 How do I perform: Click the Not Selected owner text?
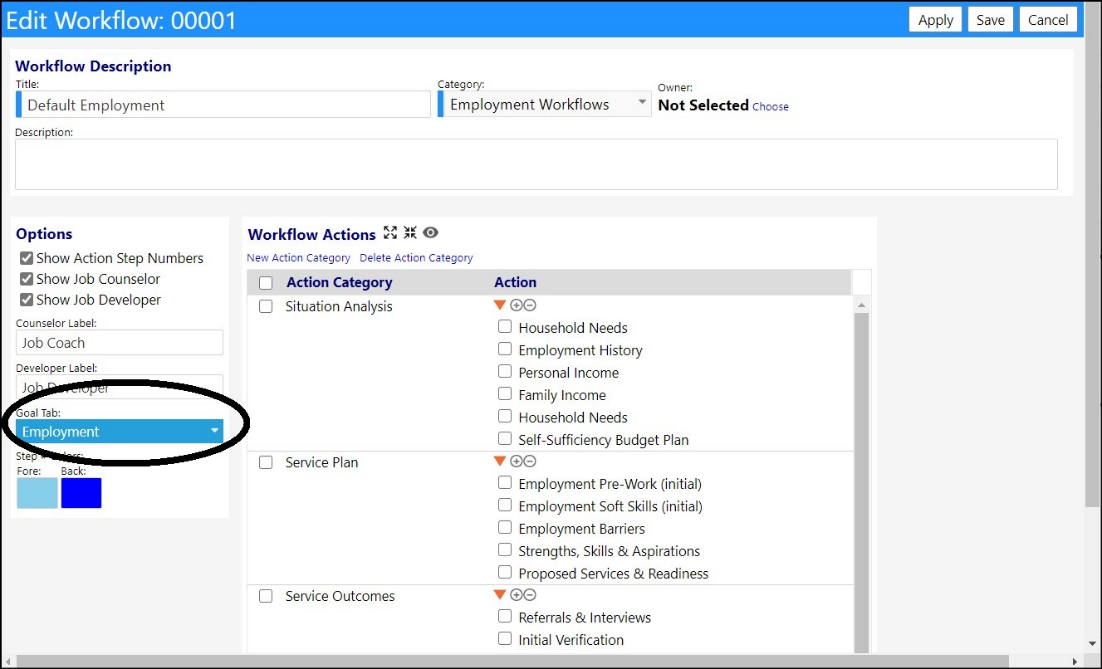(x=703, y=105)
